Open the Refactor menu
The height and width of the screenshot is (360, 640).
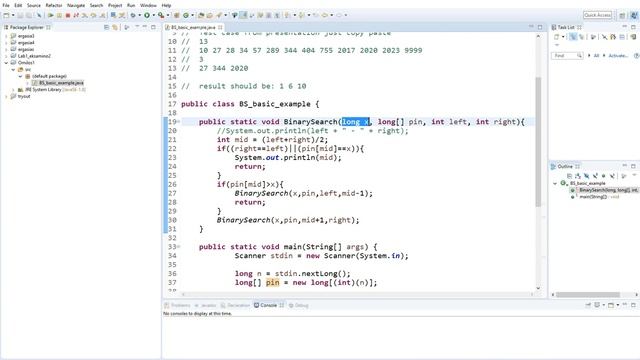coord(54,5)
